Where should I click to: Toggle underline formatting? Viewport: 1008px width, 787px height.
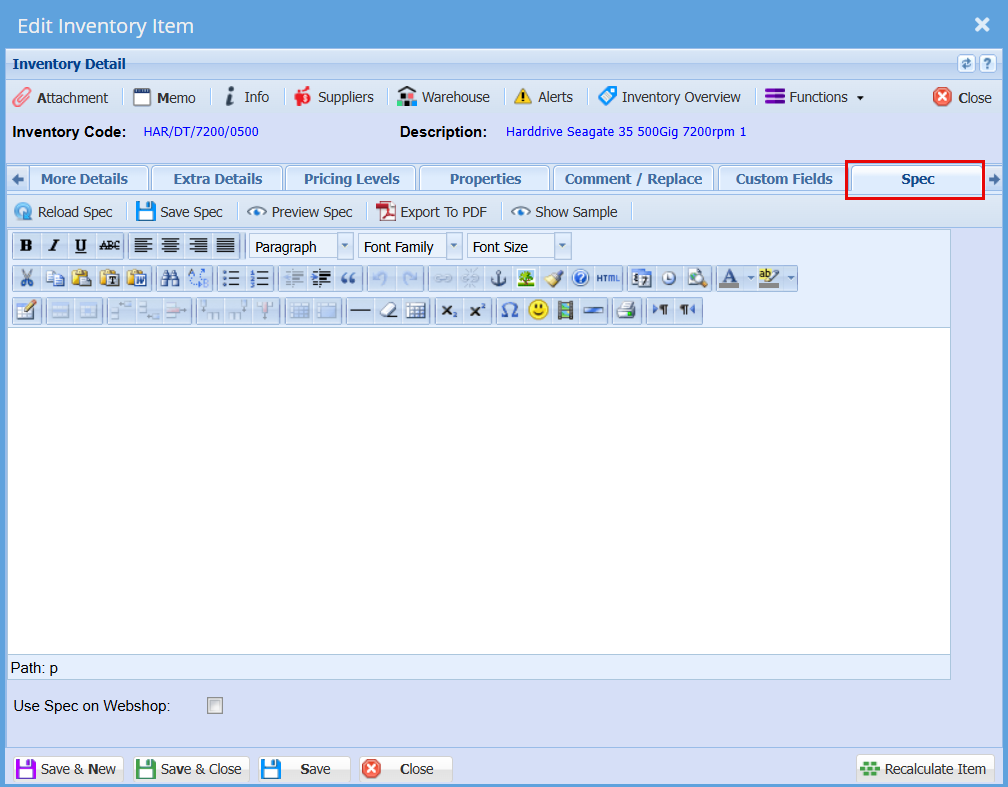81,246
